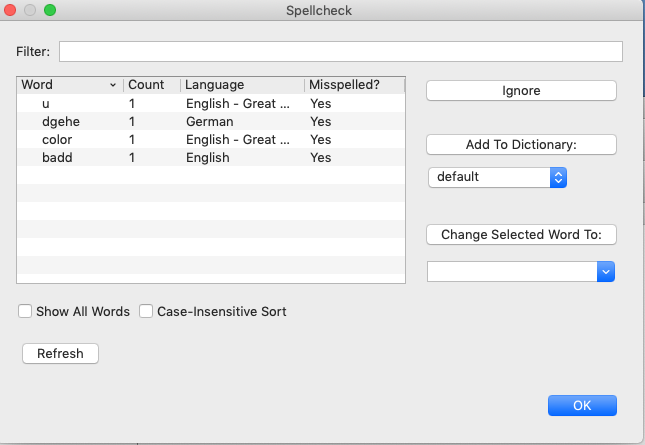Click the Ignore button
This screenshot has width=645, height=445.
tap(521, 91)
